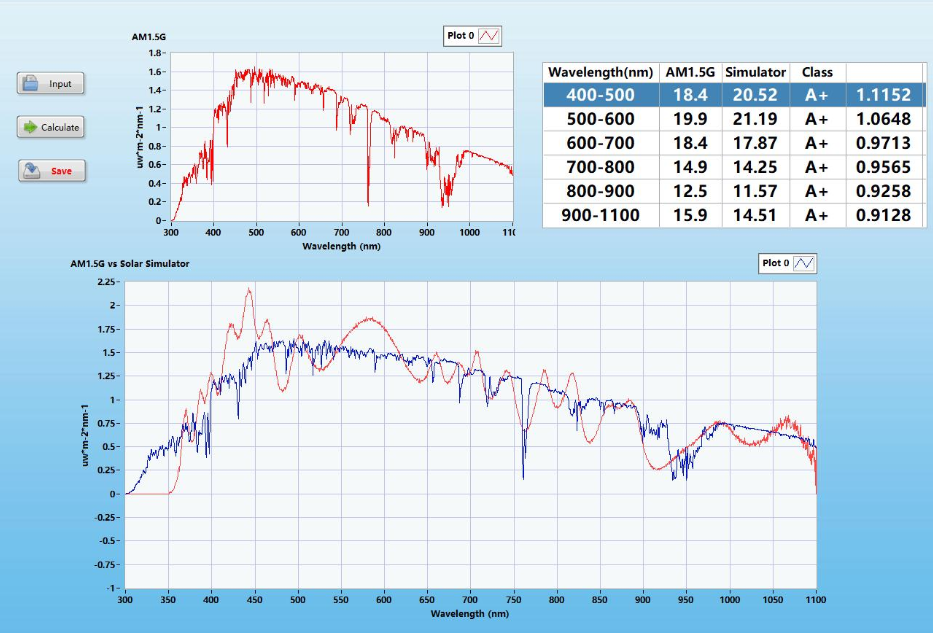Click inside the top AM1.5G spectrum plot area

[x=342, y=137]
